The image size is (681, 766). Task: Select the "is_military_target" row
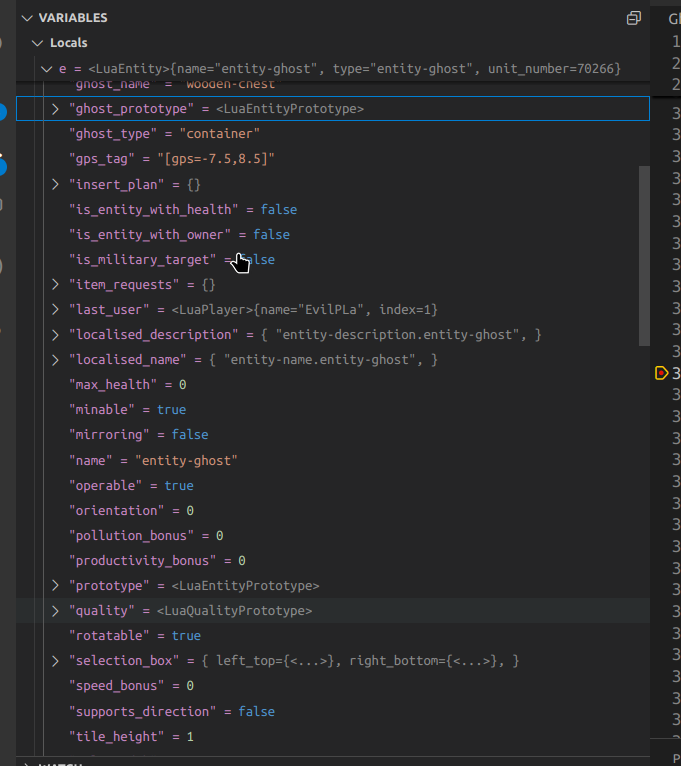333,259
